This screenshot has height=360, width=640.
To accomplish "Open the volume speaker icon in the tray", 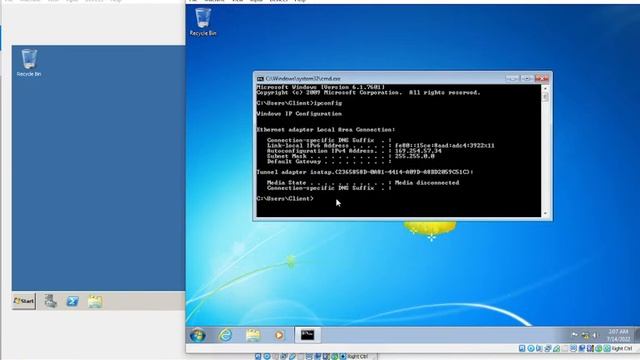I will [595, 335].
